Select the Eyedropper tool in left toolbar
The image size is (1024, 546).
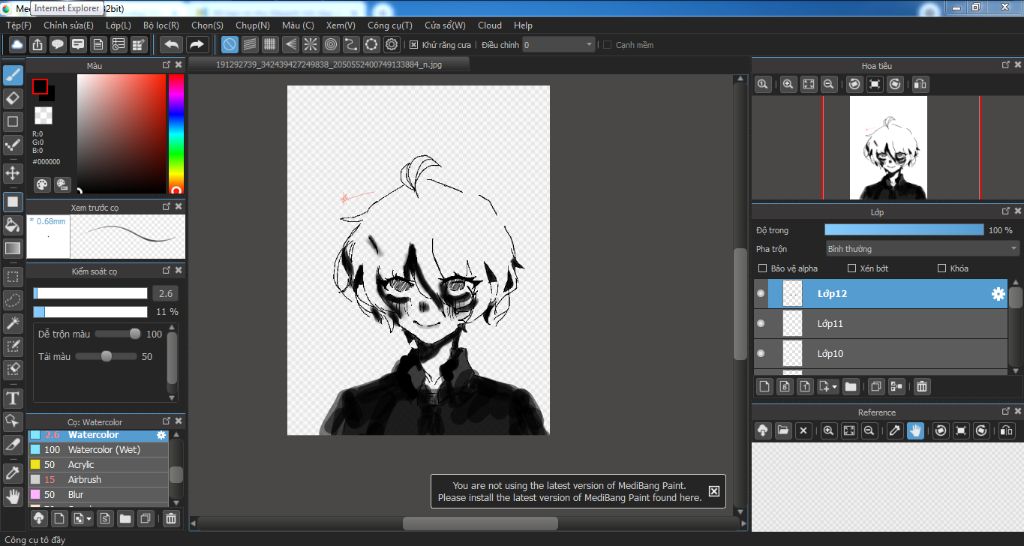[x=12, y=473]
